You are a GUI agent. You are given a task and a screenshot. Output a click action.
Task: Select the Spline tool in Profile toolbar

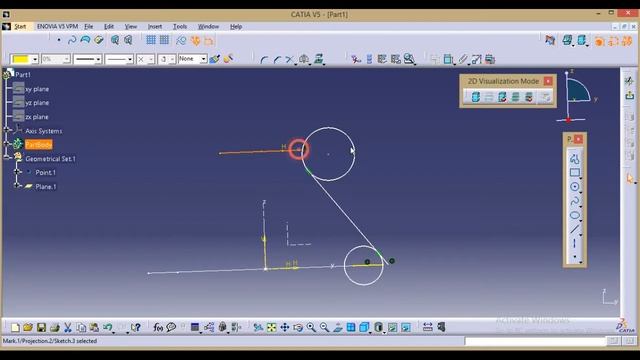point(574,201)
